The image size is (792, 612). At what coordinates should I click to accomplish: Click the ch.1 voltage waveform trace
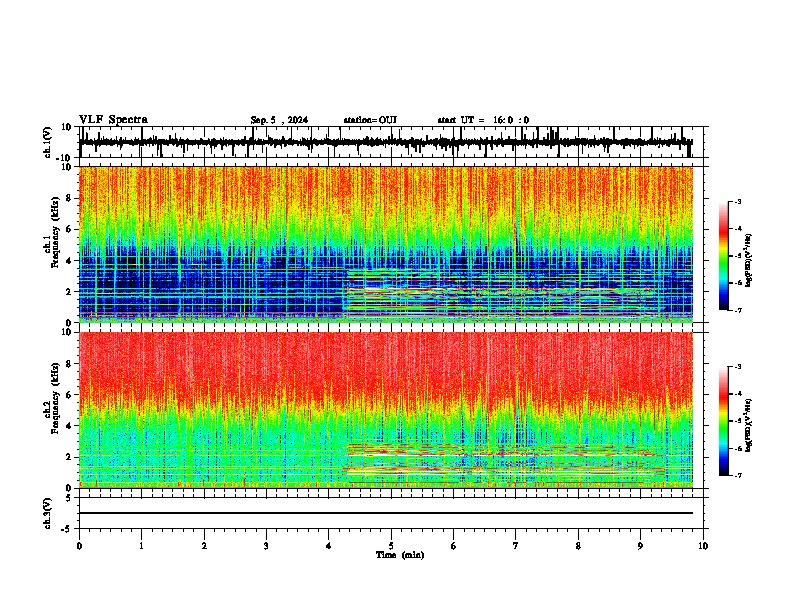coord(386,142)
